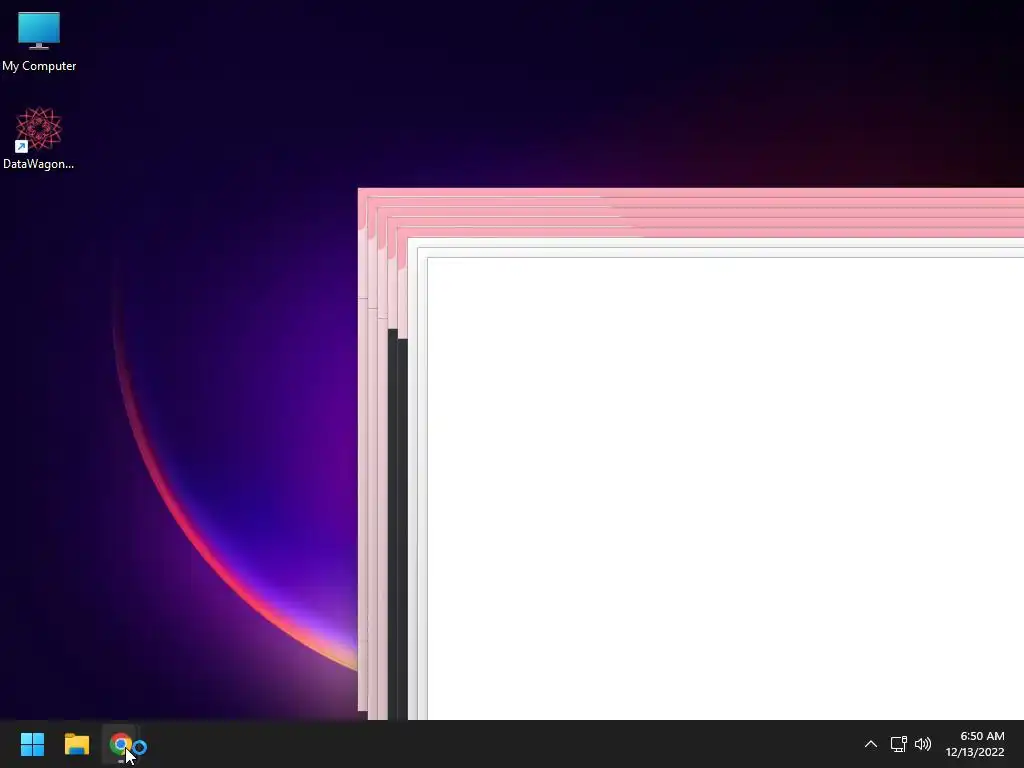Viewport: 1024px width, 768px height.
Task: Open the My Computer desktop icon
Action: click(x=39, y=42)
